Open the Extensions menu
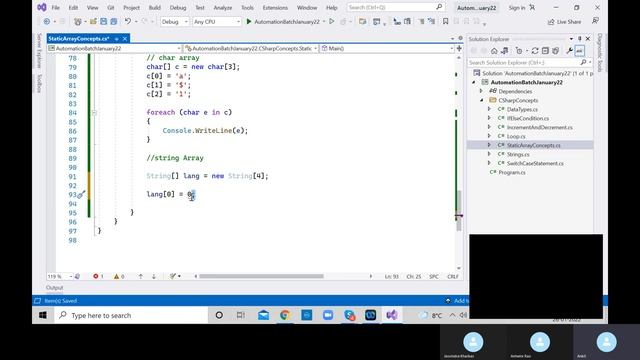 pyautogui.click(x=275, y=8)
